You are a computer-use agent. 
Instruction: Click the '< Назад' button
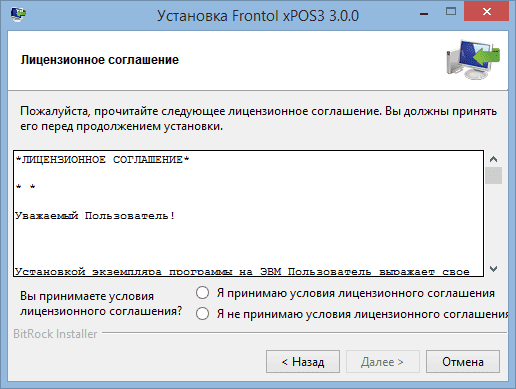pos(303,361)
